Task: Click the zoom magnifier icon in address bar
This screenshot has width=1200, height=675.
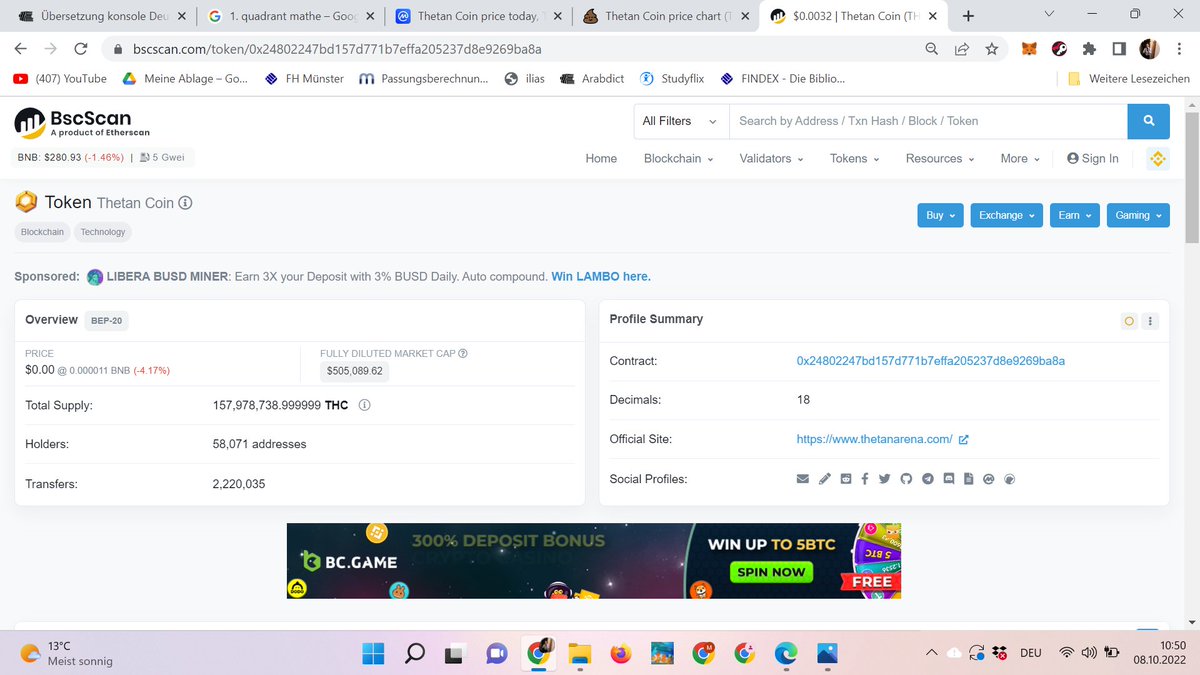Action: tap(931, 48)
